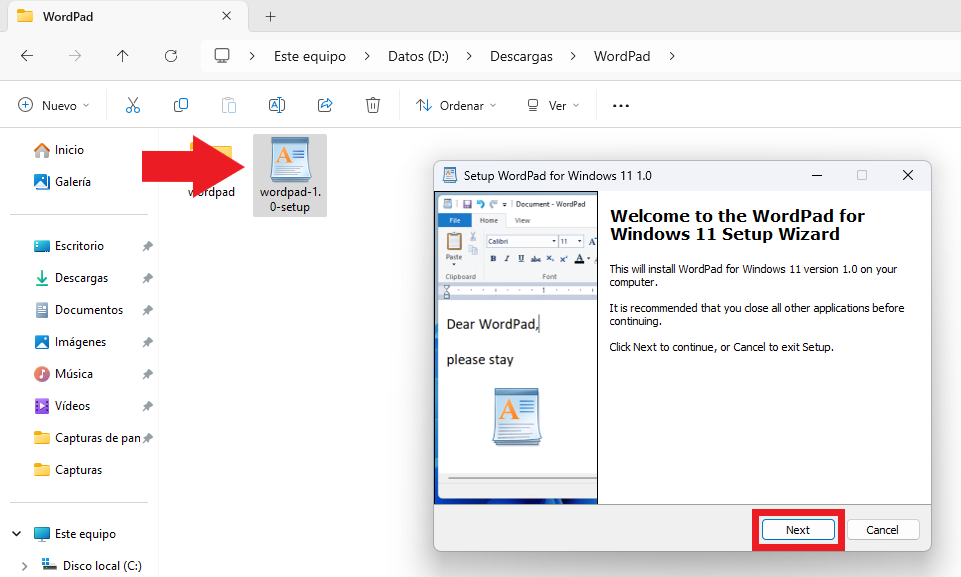Screen dimensions: 961x577
Task: Open Imágenes in the sidebar
Action: point(80,342)
